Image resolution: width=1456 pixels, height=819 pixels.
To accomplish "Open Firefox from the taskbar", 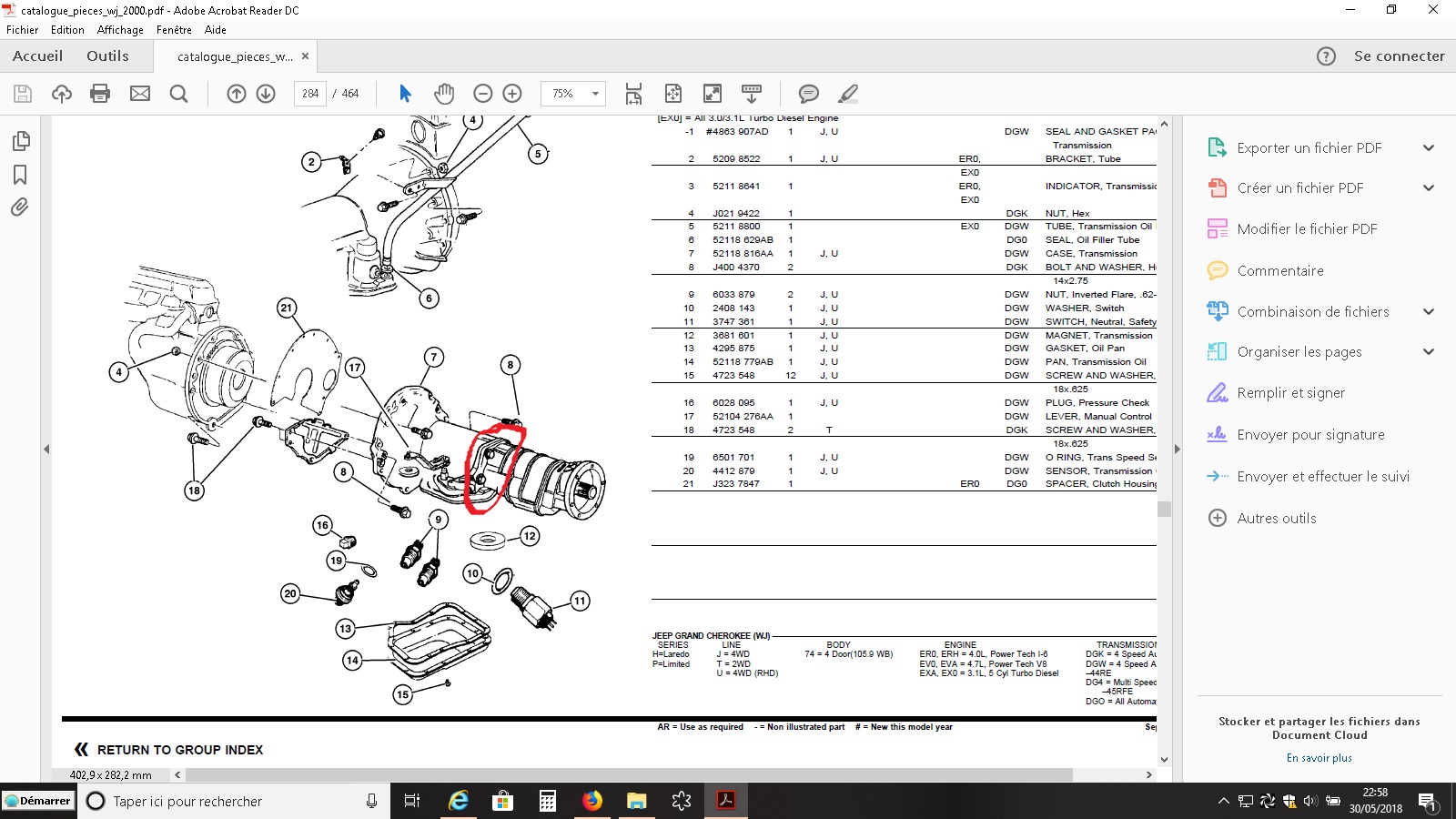I will pos(592,801).
